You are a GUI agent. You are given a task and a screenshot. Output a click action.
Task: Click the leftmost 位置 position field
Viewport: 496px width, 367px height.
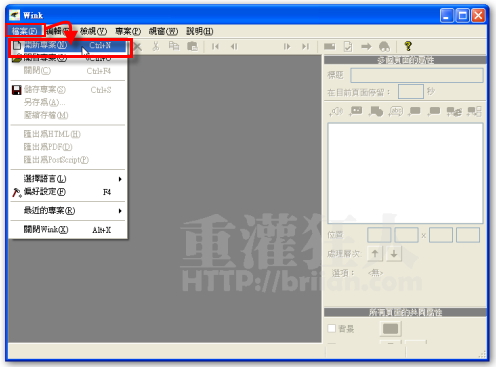coord(379,235)
